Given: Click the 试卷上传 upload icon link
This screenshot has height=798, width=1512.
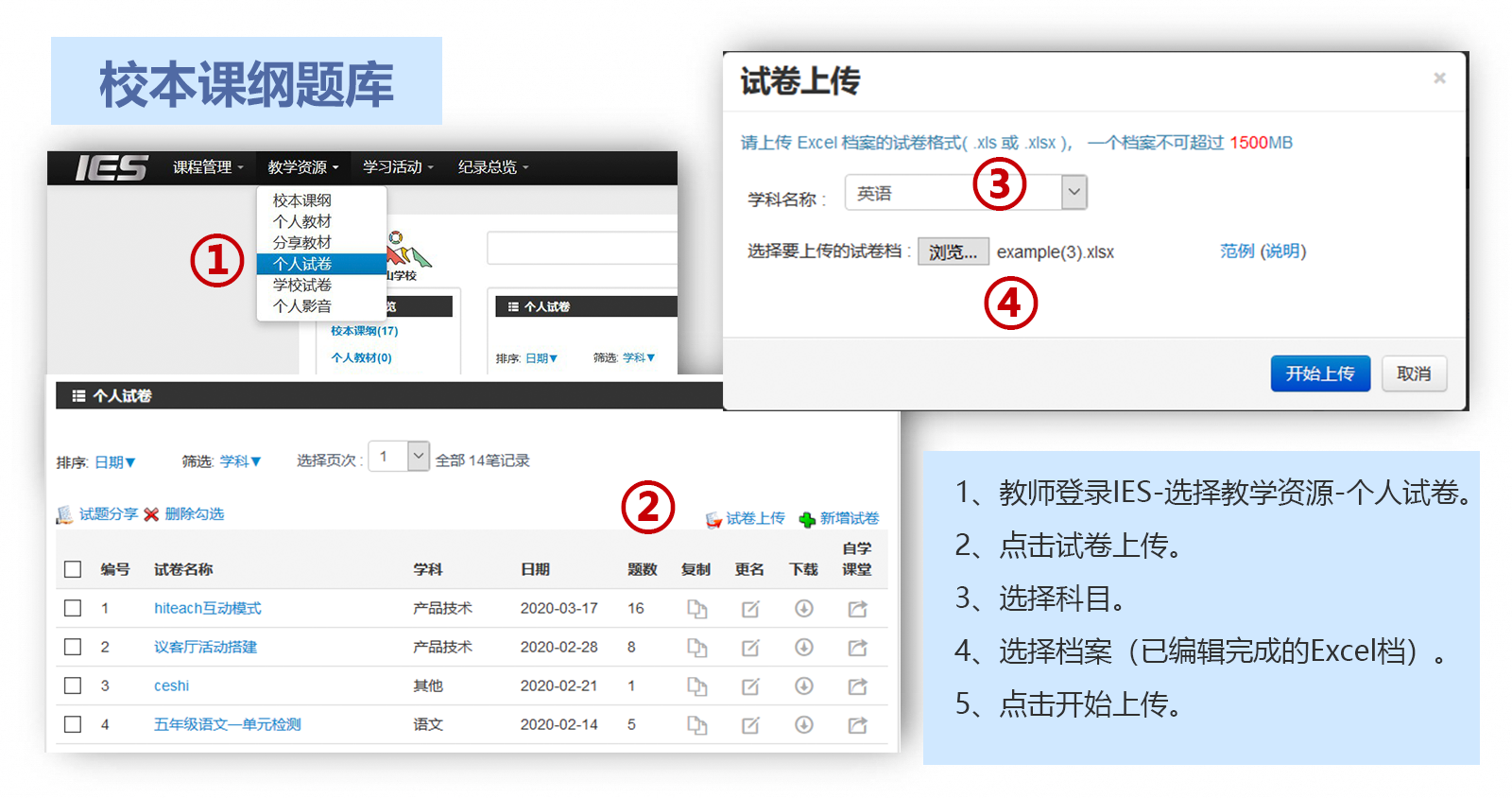Looking at the screenshot, I should point(714,519).
